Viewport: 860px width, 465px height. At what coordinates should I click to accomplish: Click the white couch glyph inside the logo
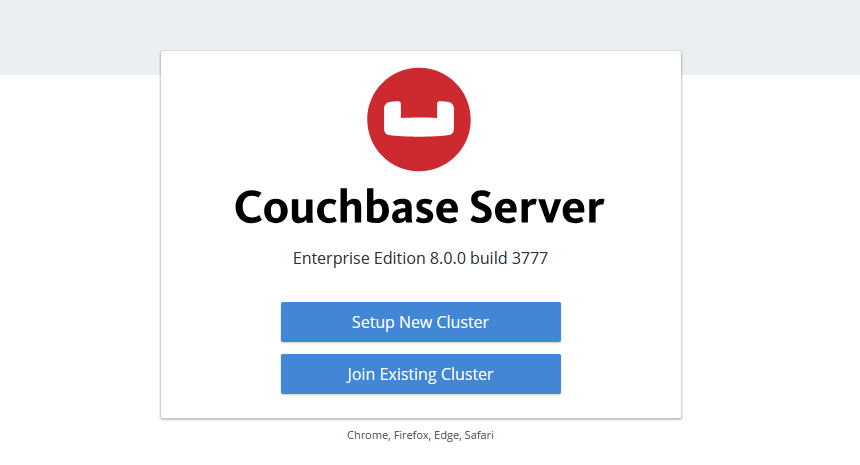point(419,117)
